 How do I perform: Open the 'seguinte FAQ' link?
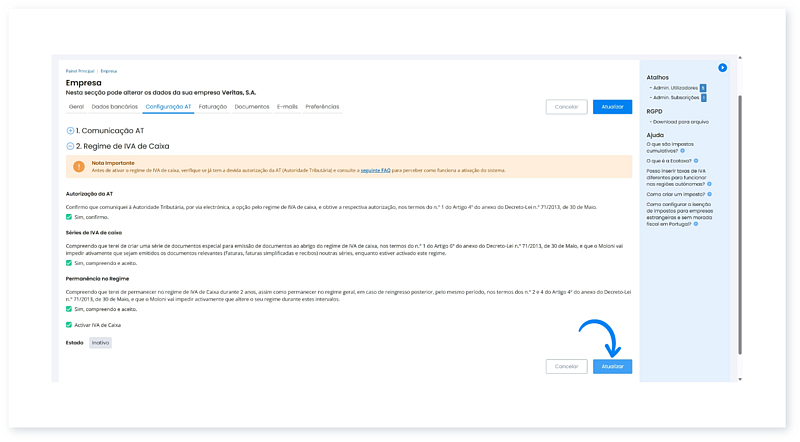point(376,170)
